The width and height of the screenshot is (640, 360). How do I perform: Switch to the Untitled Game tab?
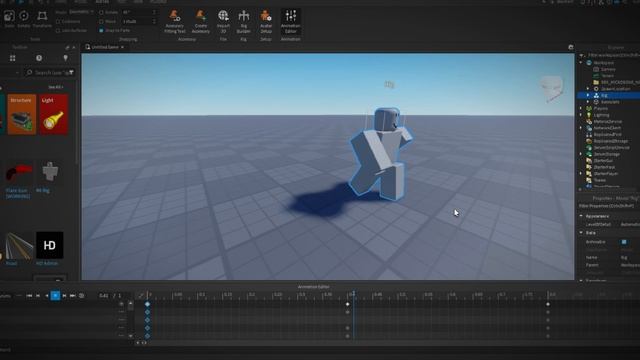104,47
